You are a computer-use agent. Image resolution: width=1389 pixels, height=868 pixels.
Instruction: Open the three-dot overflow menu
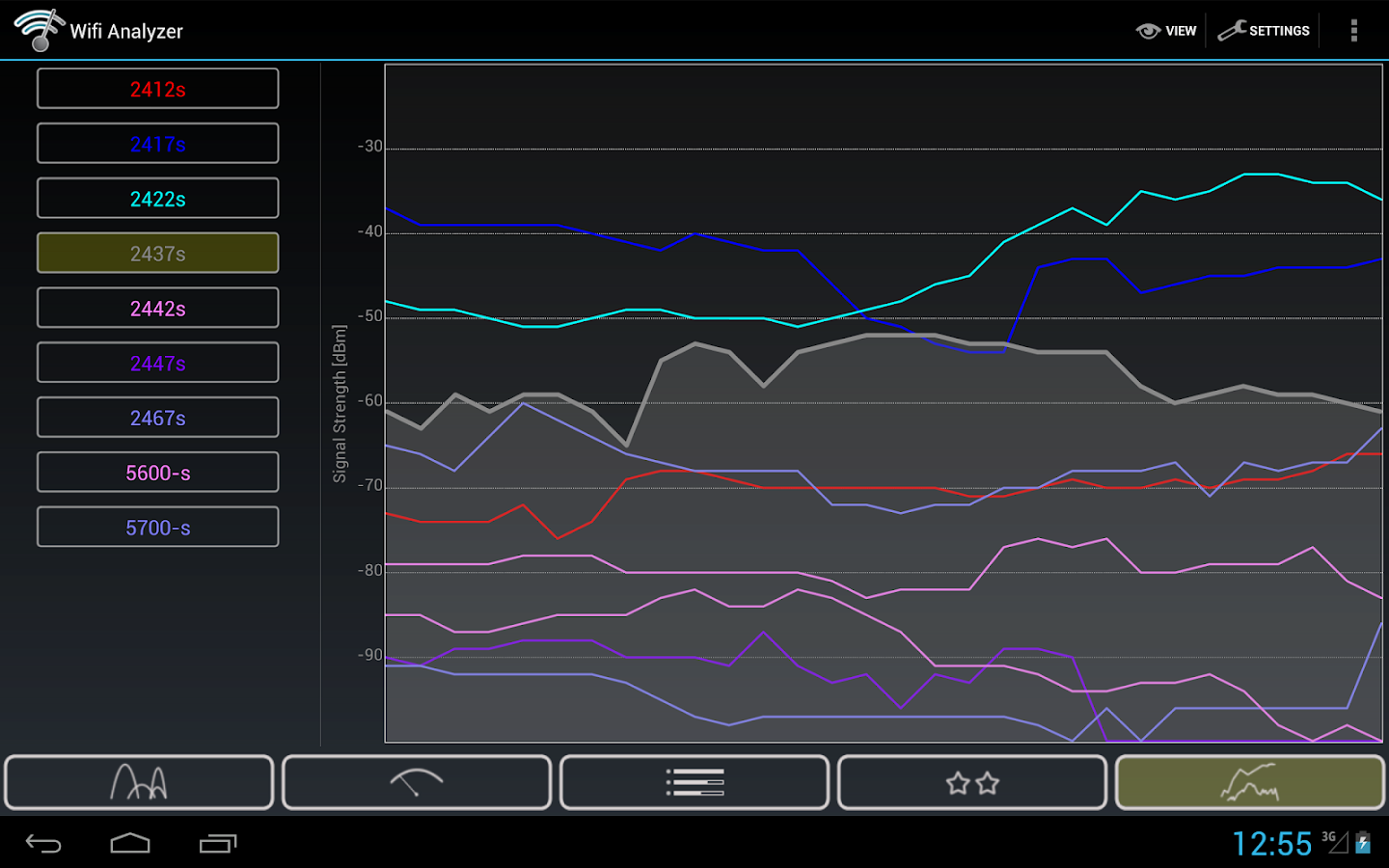tap(1353, 30)
